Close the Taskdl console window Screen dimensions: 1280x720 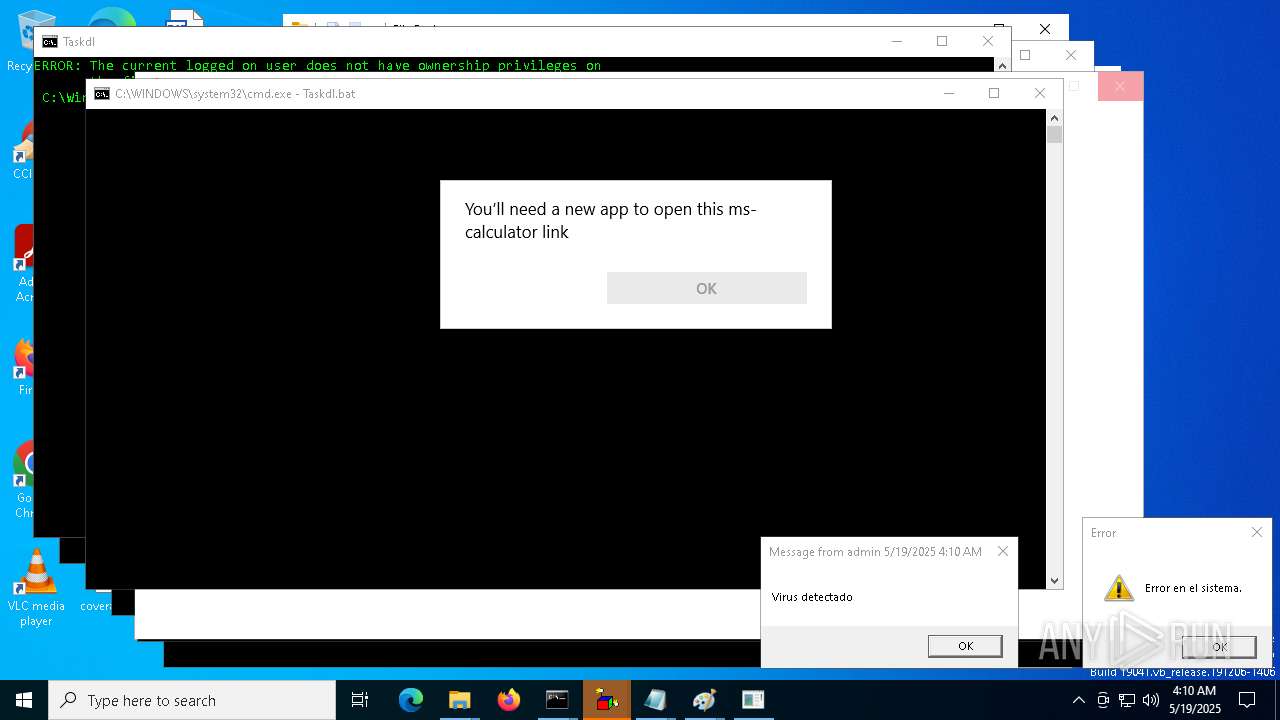coord(988,41)
